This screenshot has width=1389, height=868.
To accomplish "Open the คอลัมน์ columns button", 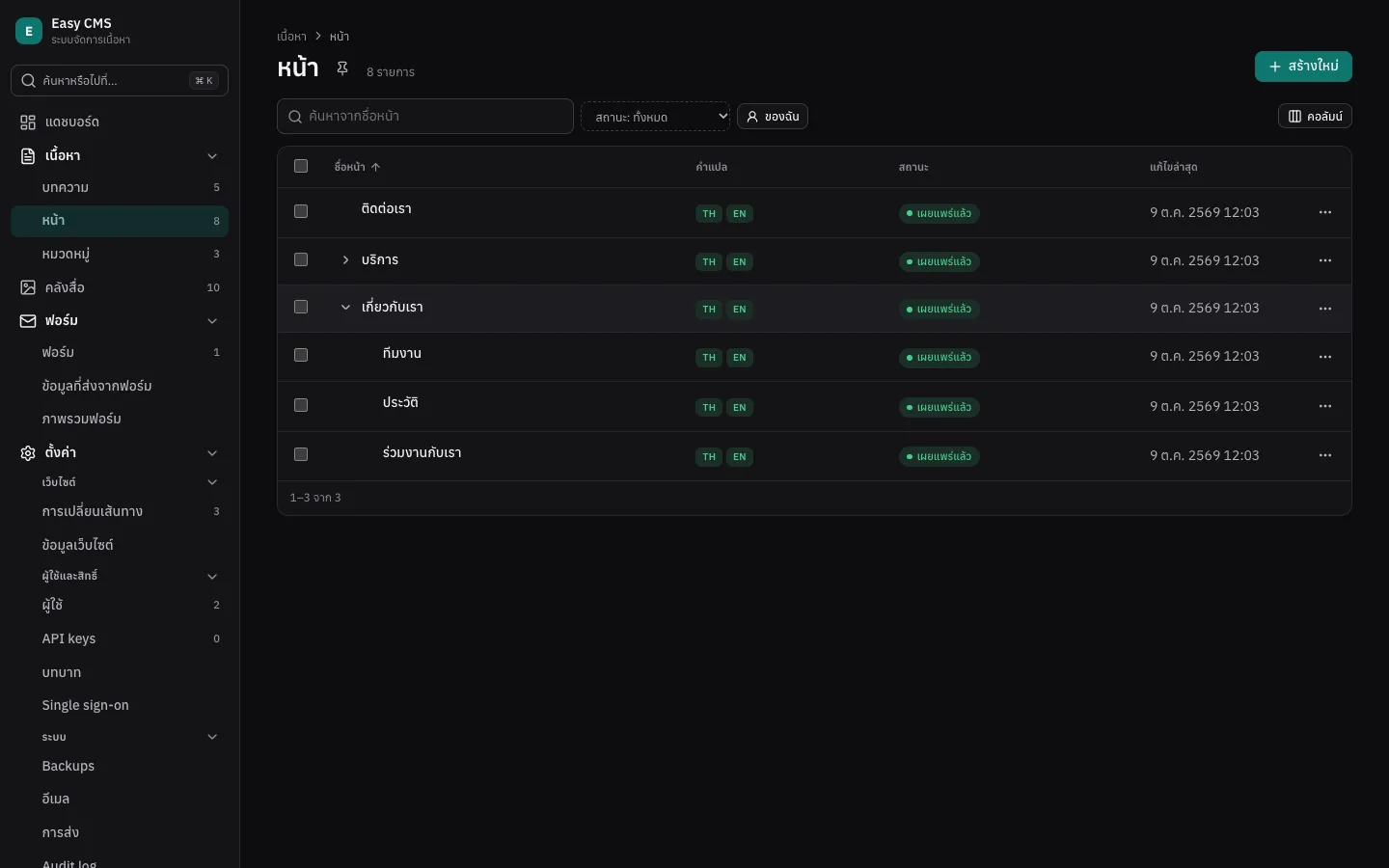I will [1315, 117].
